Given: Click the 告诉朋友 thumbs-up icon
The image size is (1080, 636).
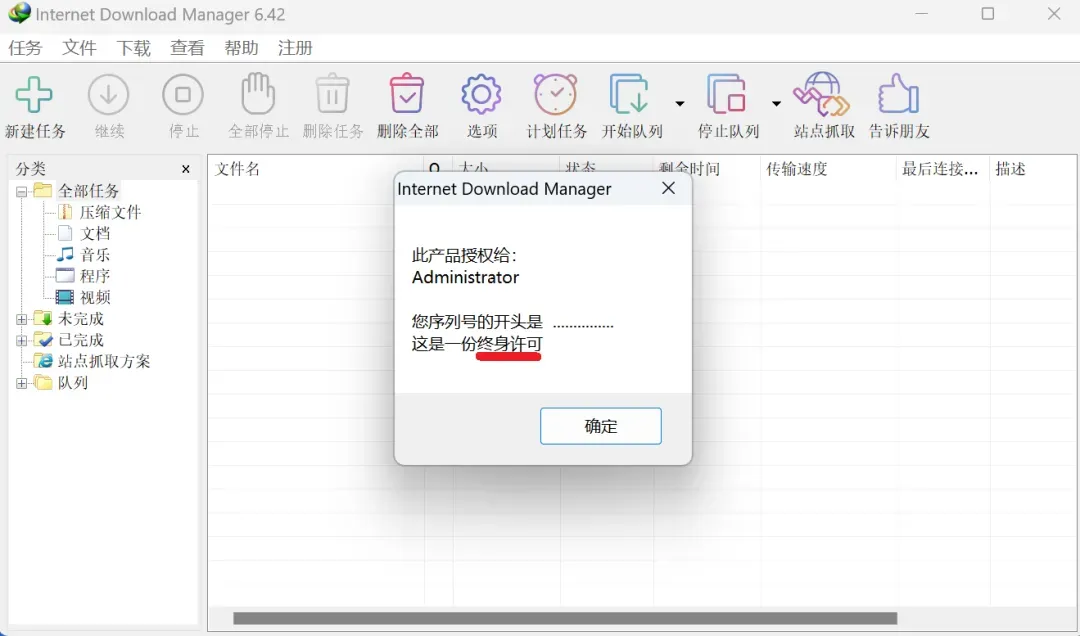Looking at the screenshot, I should tap(898, 94).
